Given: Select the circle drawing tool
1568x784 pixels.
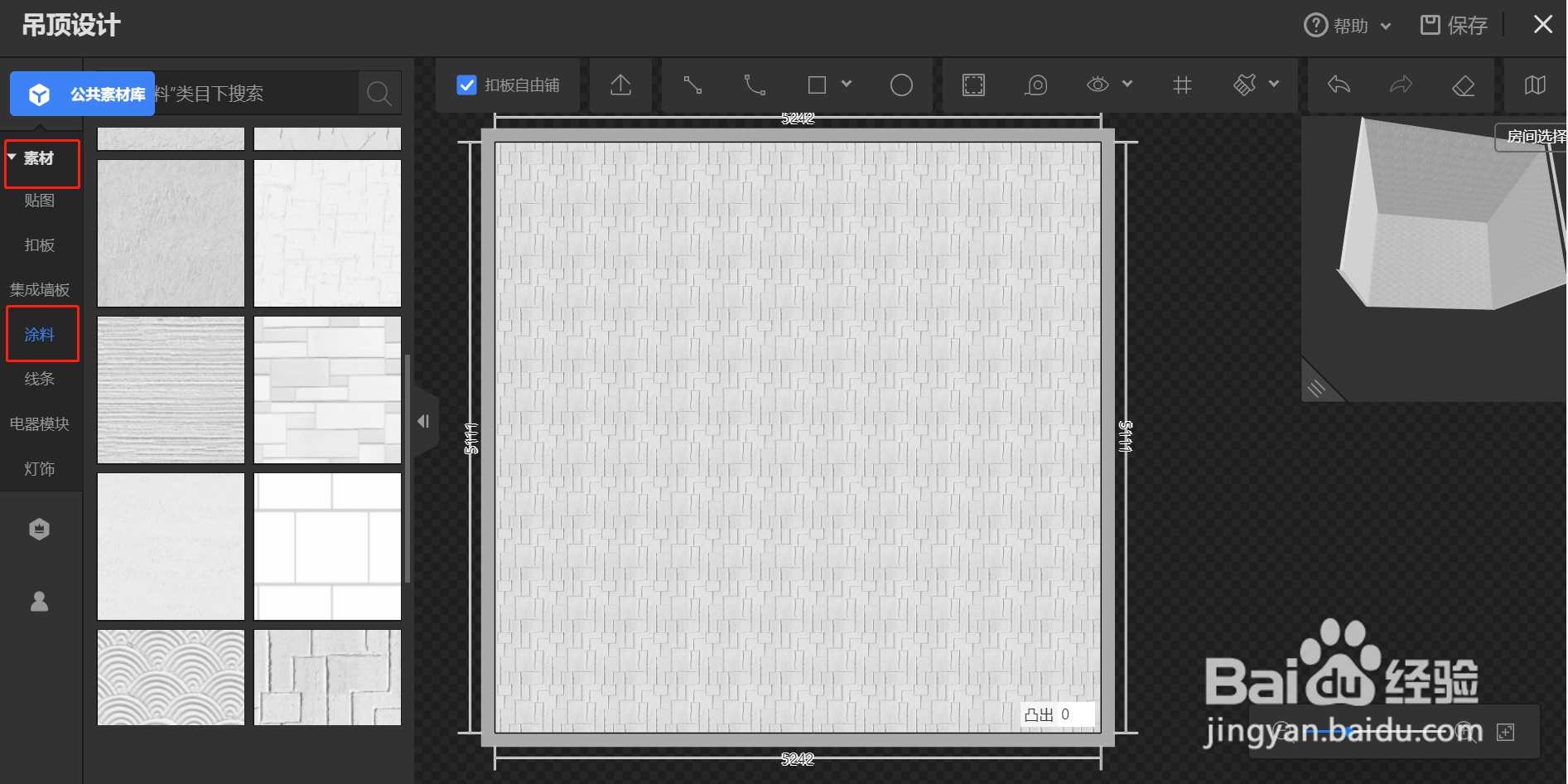Looking at the screenshot, I should (x=901, y=85).
